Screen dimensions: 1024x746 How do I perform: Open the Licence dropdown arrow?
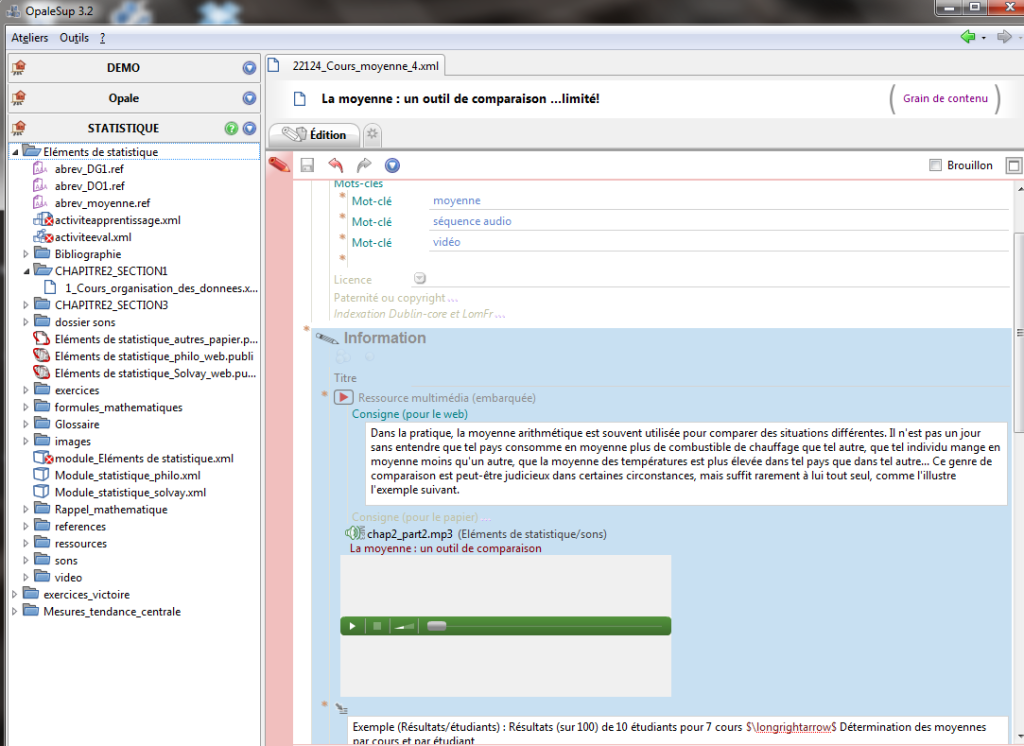coord(420,278)
